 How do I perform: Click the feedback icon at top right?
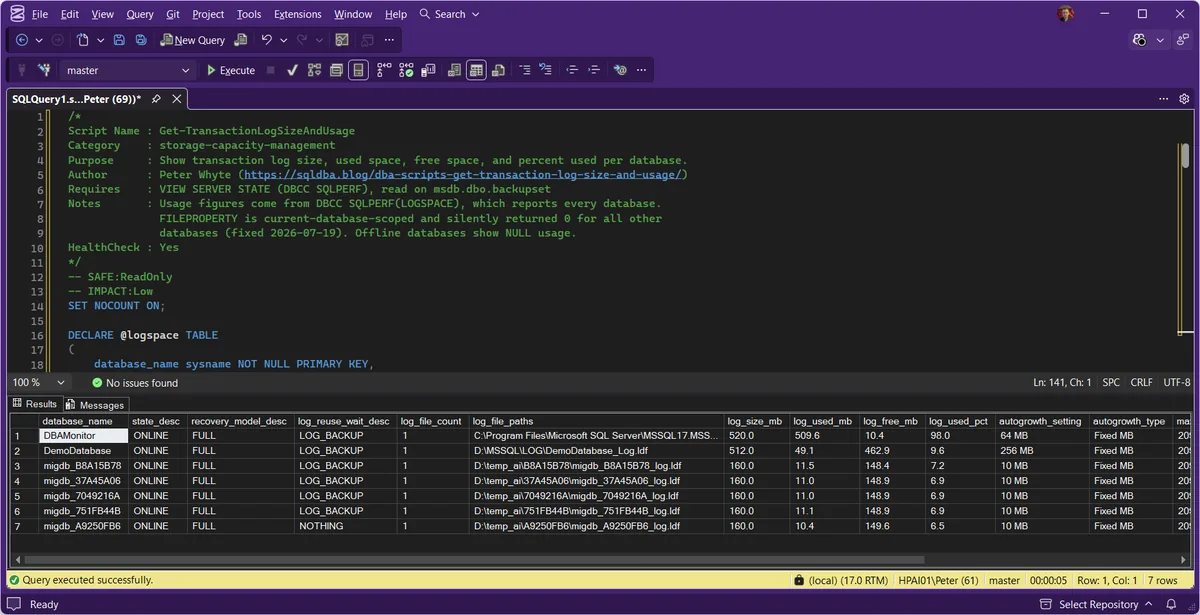[x=1182, y=40]
